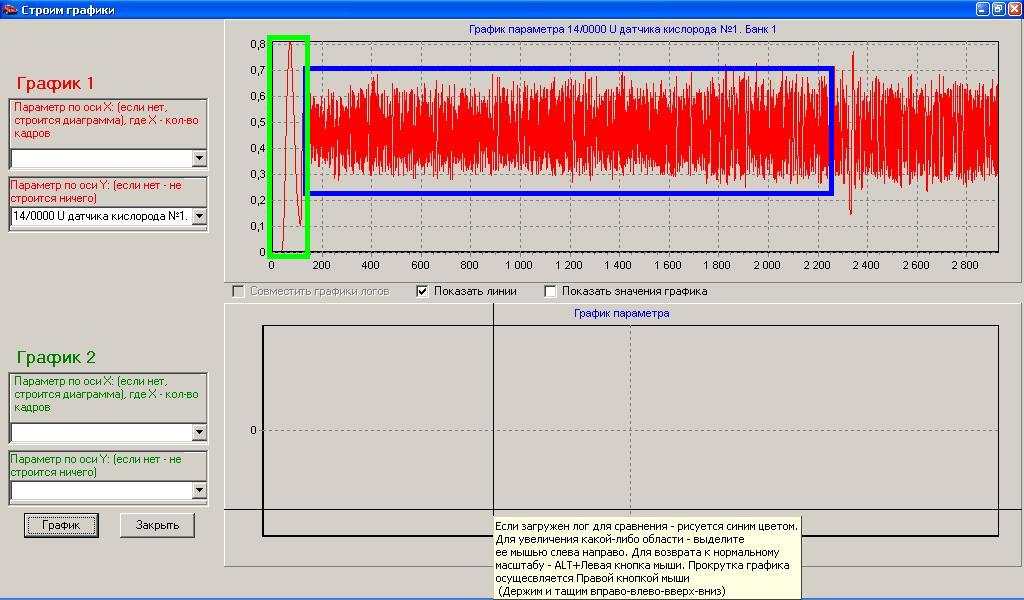
Task: Open График 2 X-axis parameter dropdown arrow
Action: tap(198, 432)
